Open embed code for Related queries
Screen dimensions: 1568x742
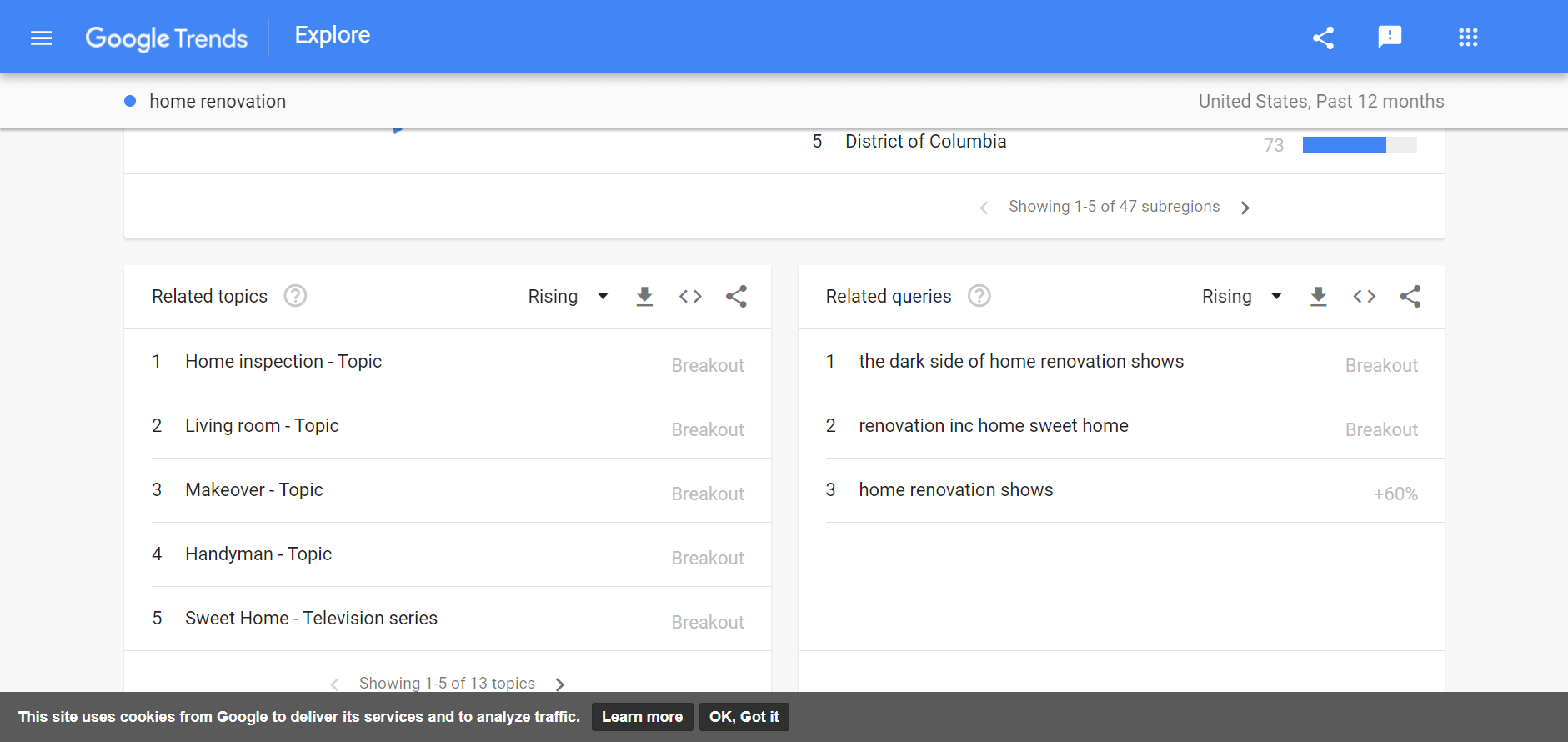tap(1364, 296)
